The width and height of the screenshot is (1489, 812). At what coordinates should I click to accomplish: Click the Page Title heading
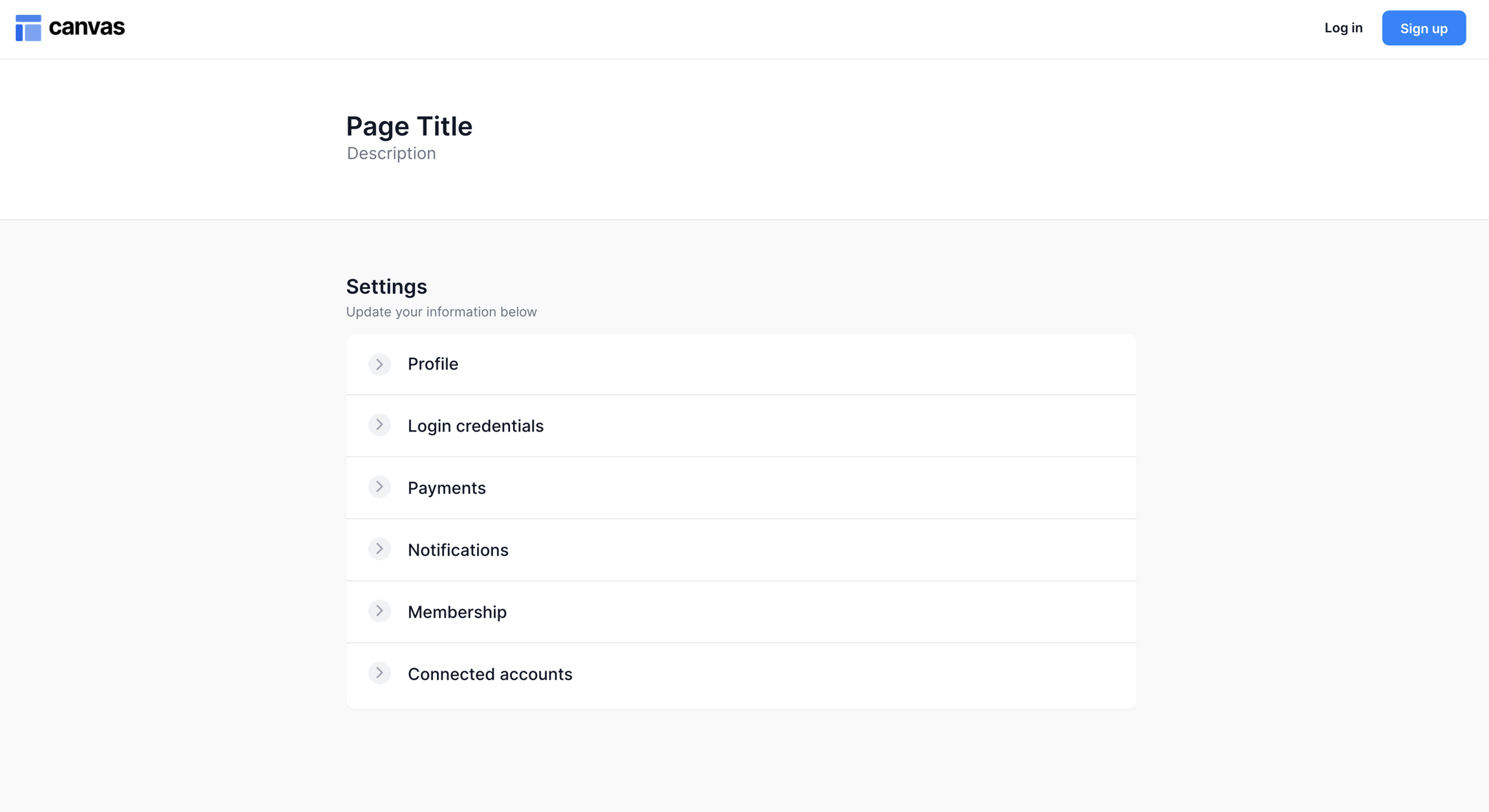(x=409, y=126)
